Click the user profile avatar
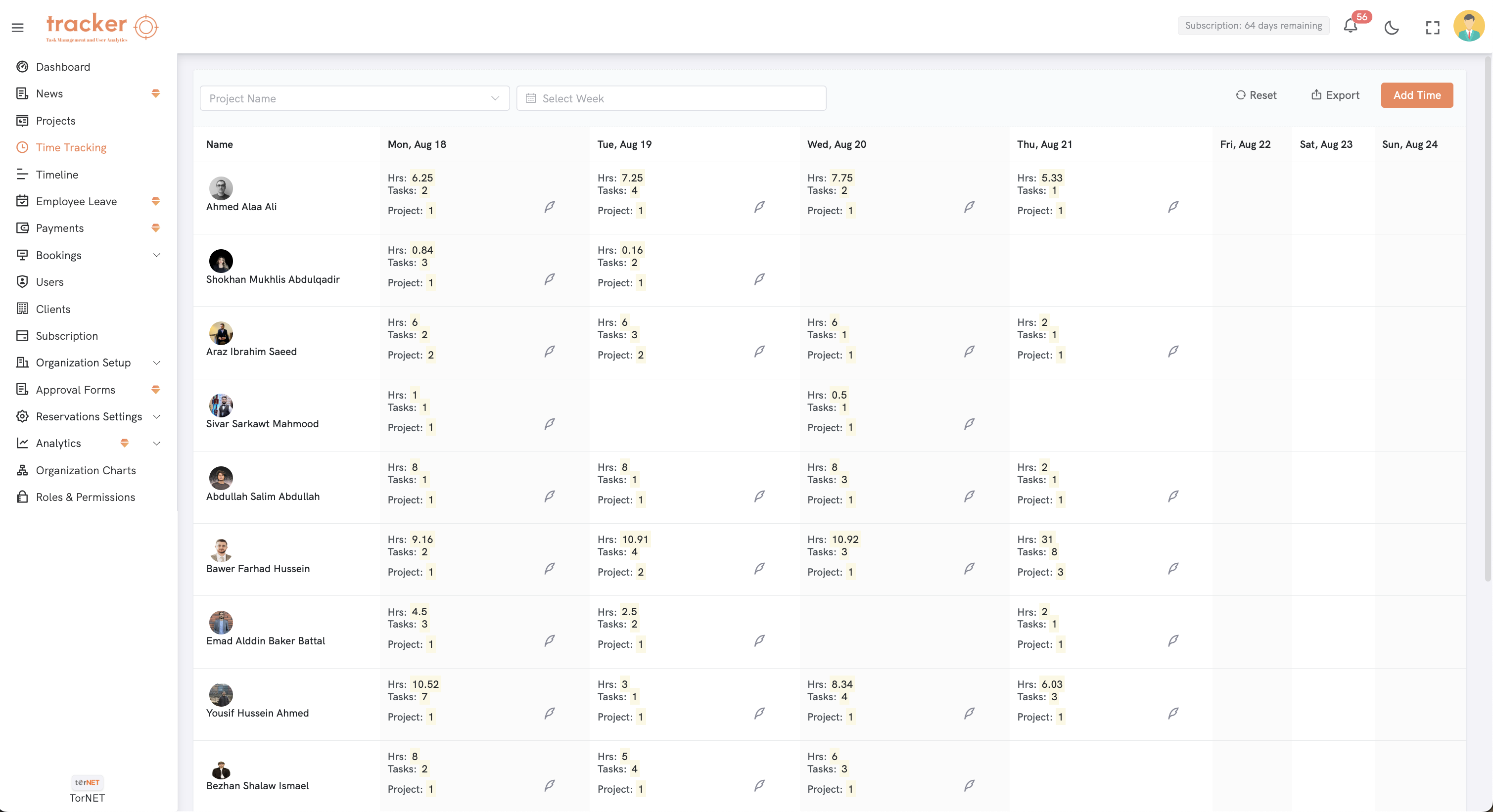1493x812 pixels. (1468, 26)
